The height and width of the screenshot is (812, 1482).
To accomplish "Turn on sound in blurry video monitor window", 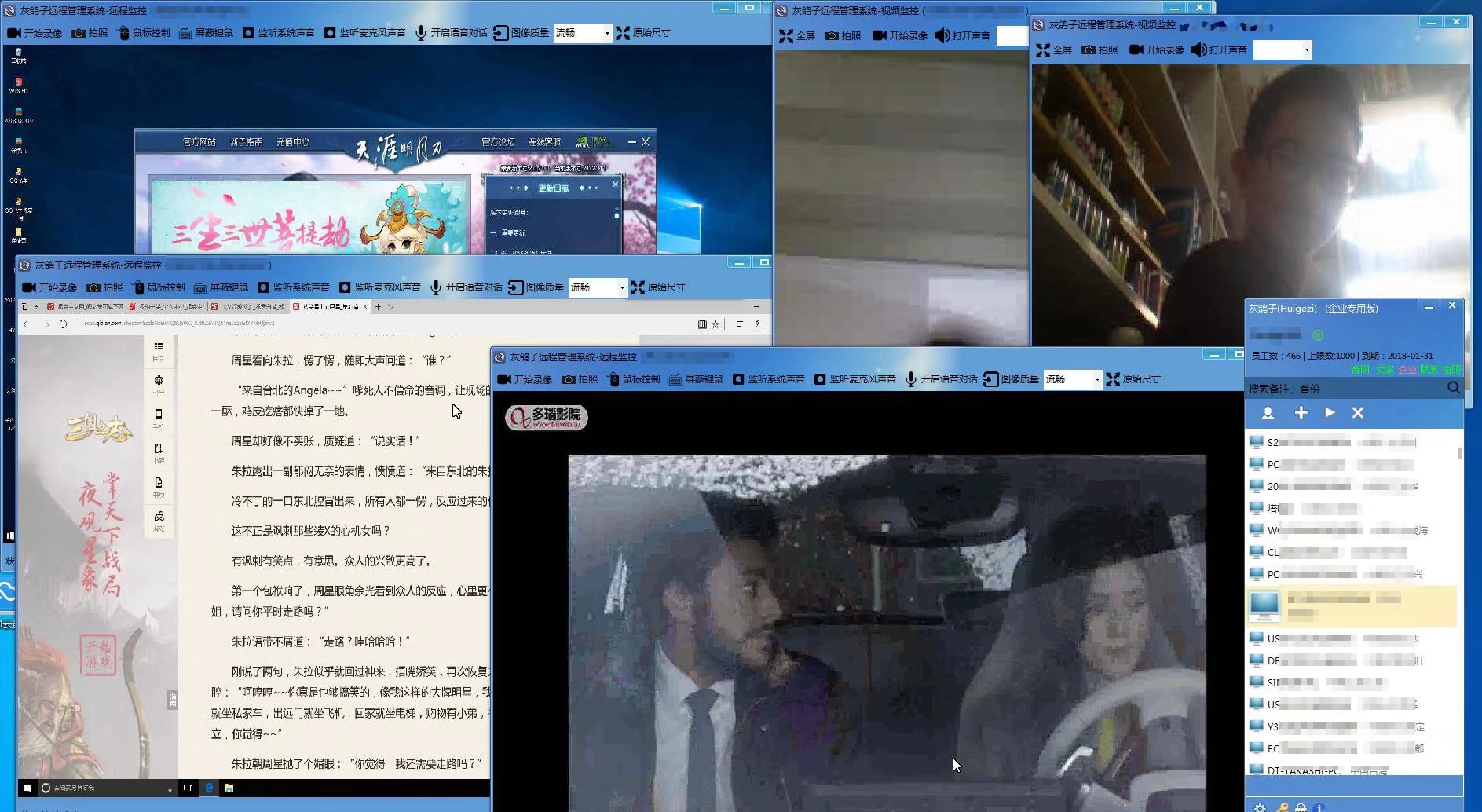I will pos(962,36).
